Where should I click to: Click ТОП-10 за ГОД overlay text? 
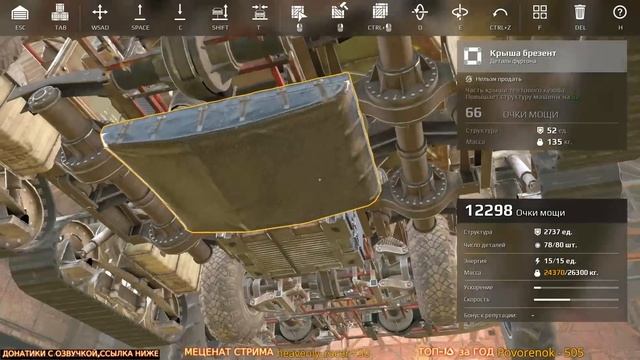(456, 352)
